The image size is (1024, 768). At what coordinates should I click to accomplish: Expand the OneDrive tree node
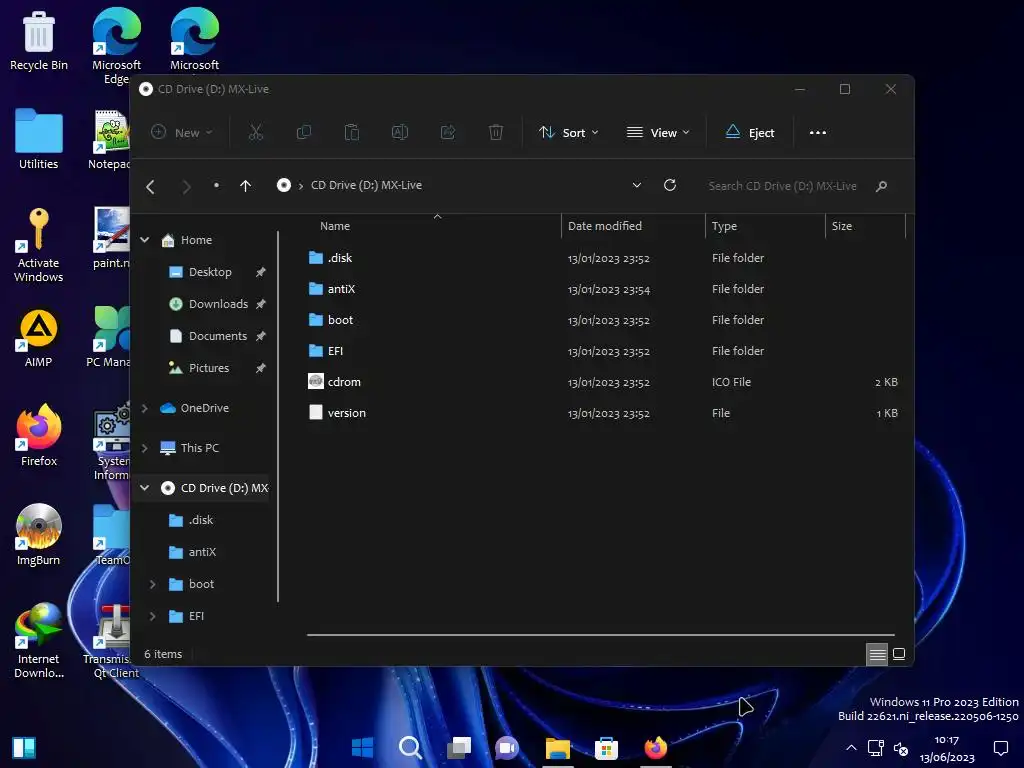pos(145,408)
